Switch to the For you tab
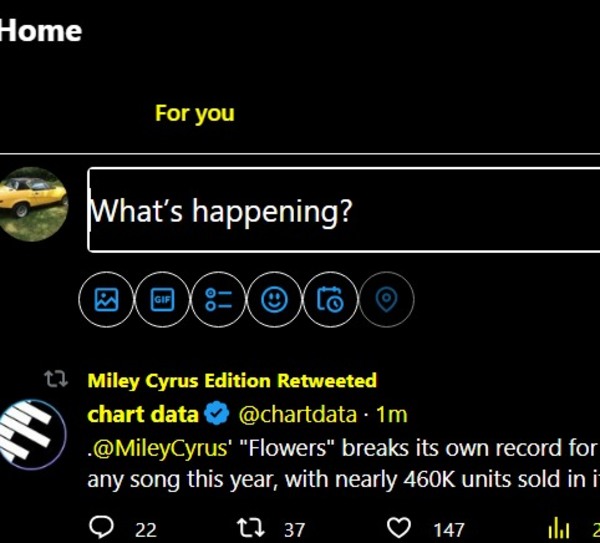The width and height of the screenshot is (600, 543). [x=194, y=113]
